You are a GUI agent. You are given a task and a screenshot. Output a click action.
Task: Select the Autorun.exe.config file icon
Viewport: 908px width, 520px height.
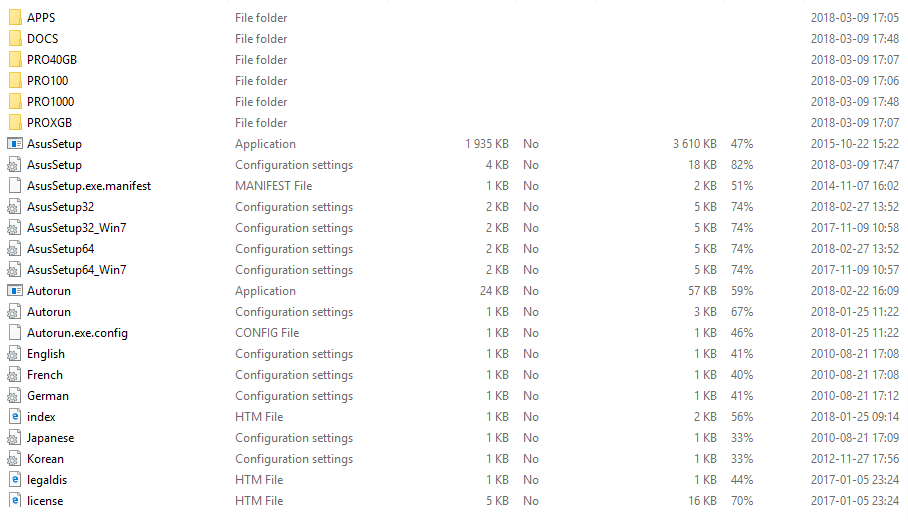point(14,333)
